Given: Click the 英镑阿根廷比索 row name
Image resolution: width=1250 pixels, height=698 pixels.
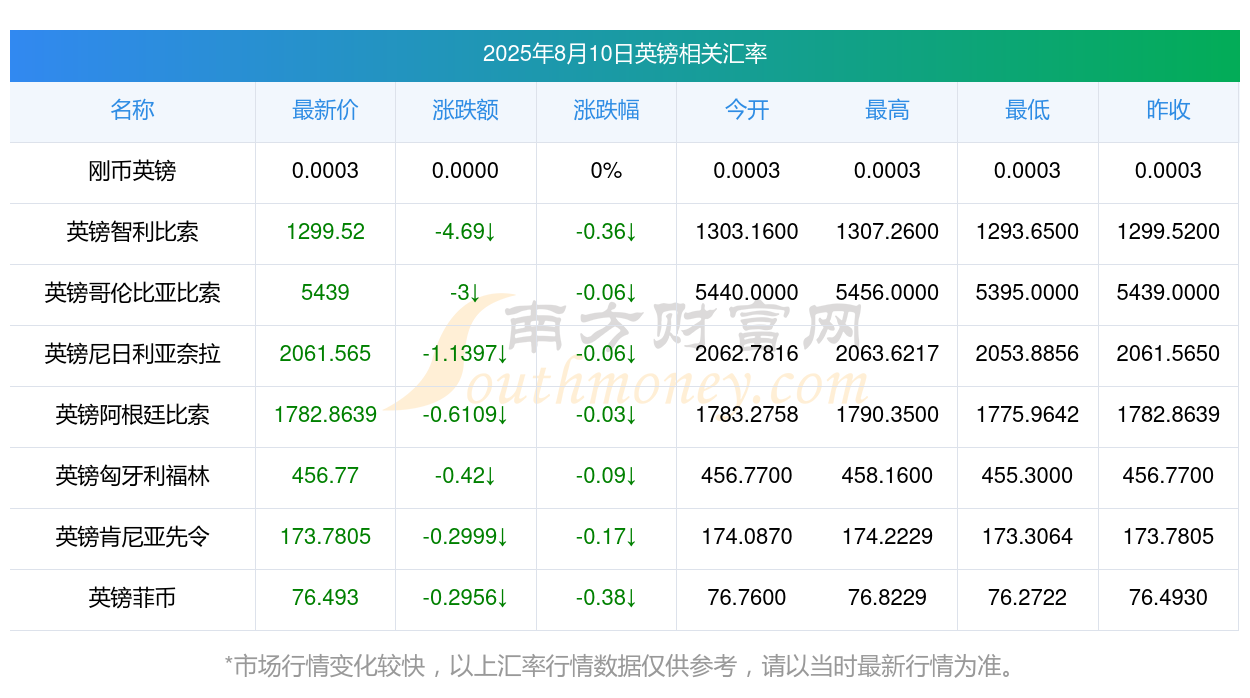Looking at the screenshot, I should coord(133,415).
